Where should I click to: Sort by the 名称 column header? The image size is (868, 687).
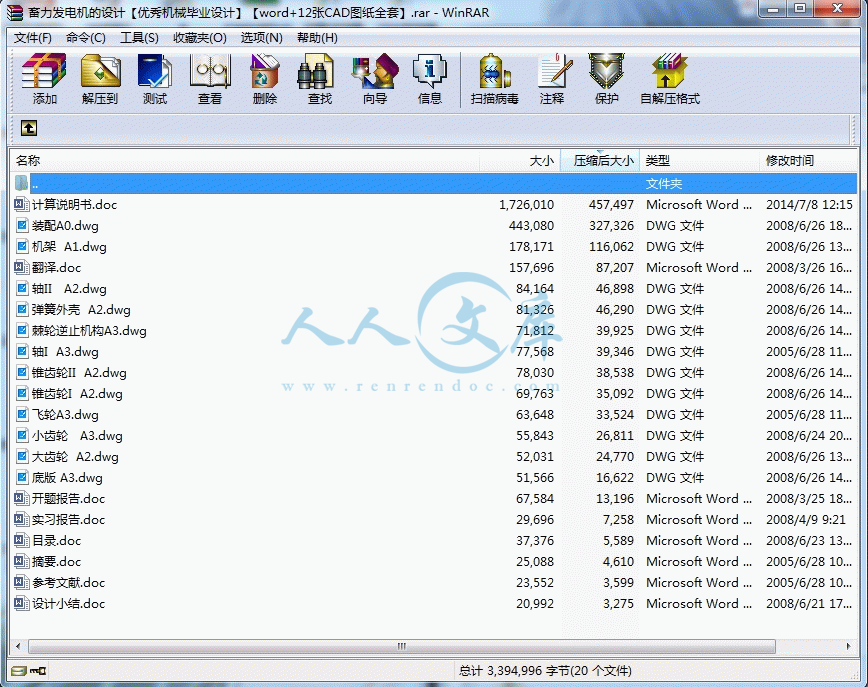coord(244,161)
